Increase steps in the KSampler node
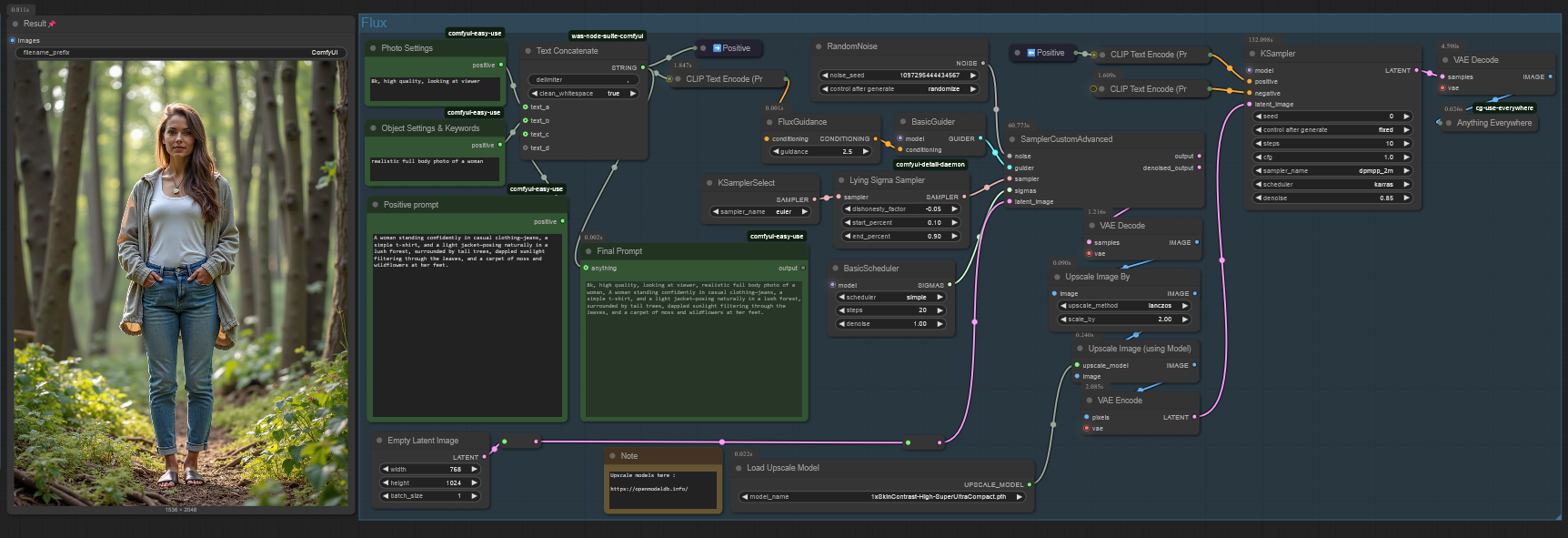Screen dimensions: 1568x538 pyautogui.click(x=1406, y=144)
